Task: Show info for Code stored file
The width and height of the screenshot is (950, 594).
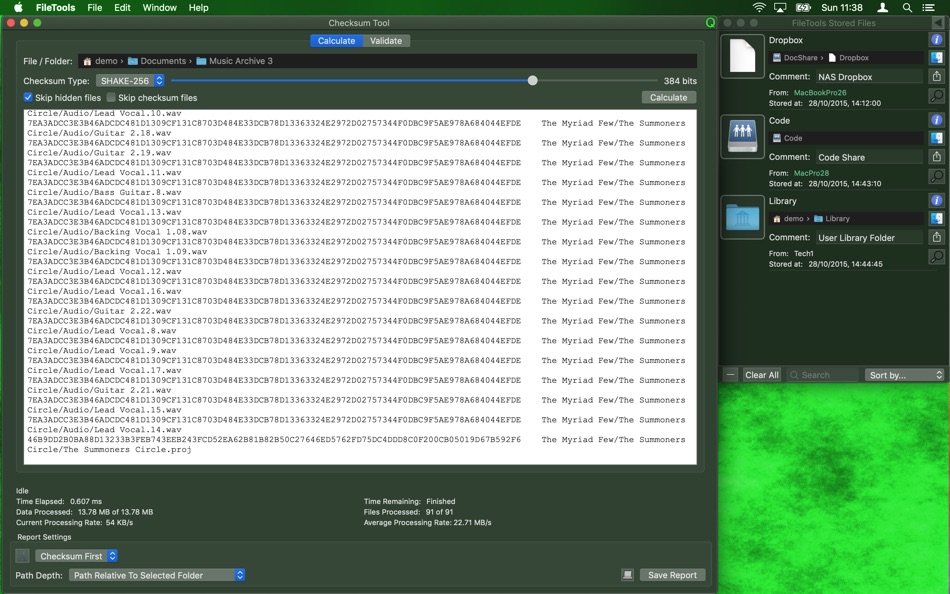Action: pos(936,120)
